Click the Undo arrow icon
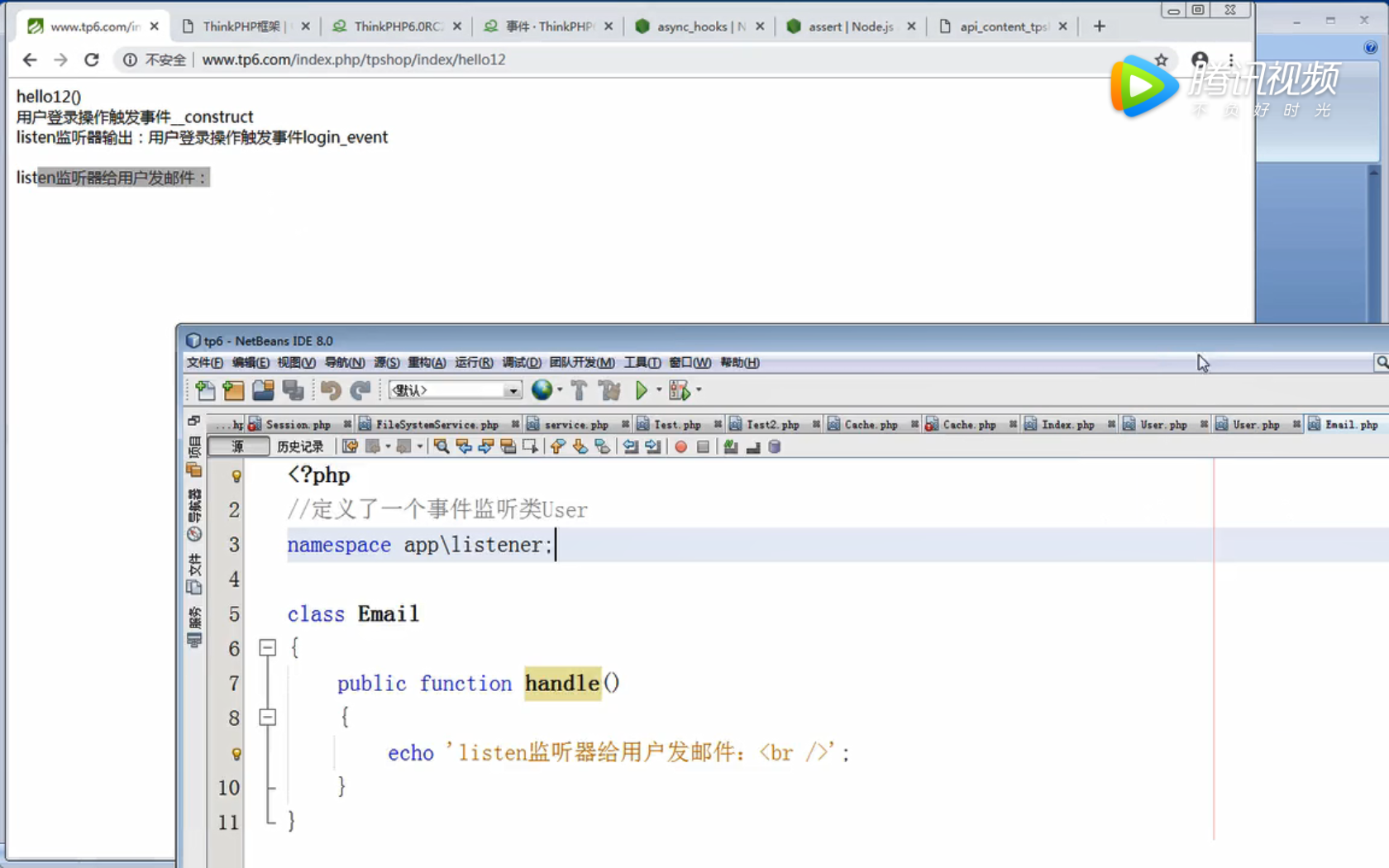 click(x=331, y=390)
